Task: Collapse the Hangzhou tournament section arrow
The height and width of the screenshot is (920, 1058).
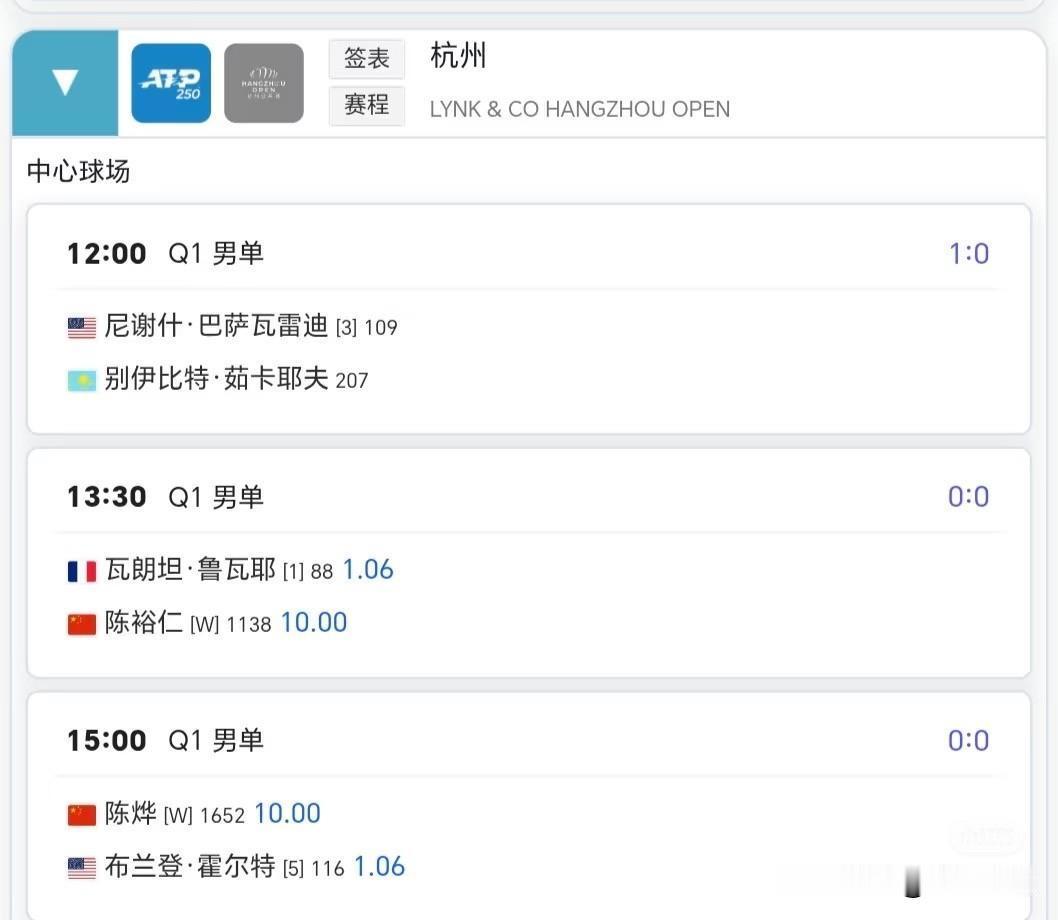Action: point(65,82)
